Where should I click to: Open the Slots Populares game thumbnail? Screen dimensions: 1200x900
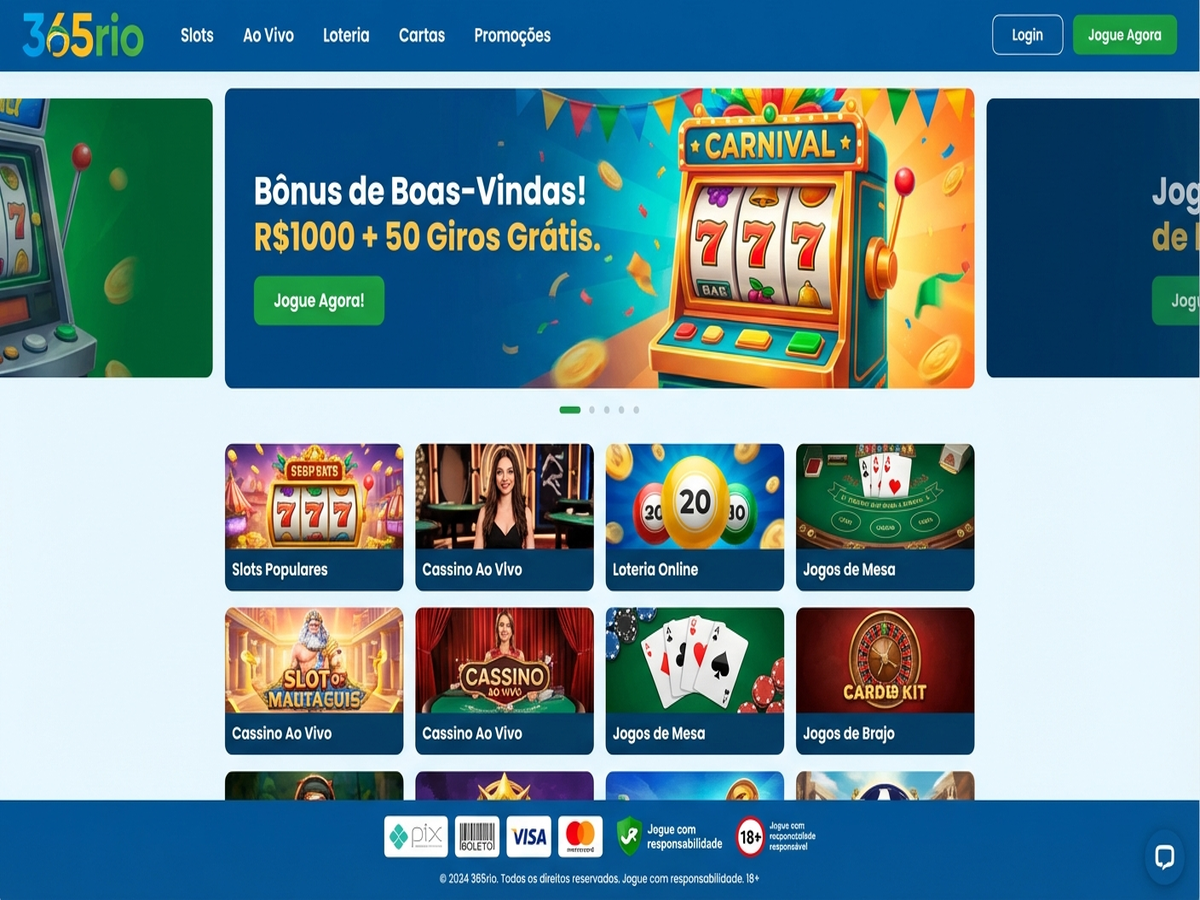314,517
